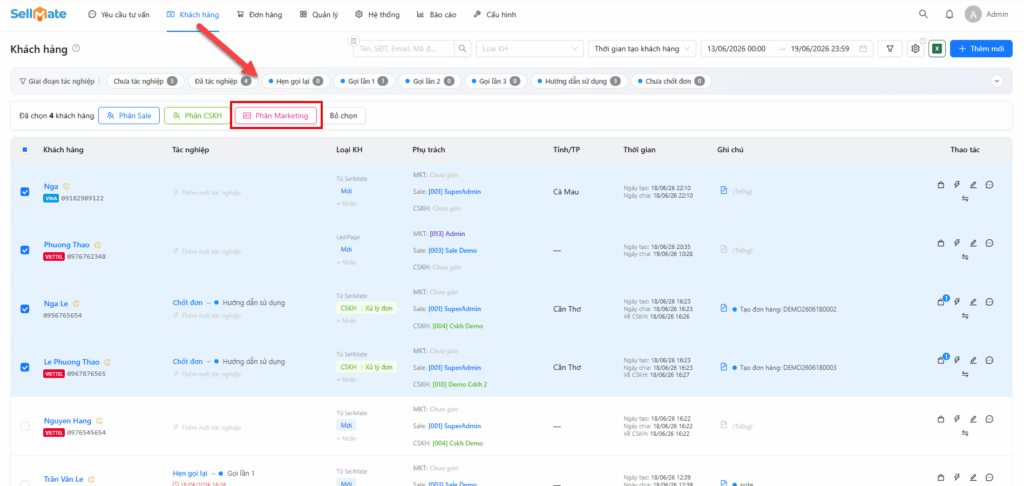Click the help icon next to Khách hàng title
This screenshot has height=486, width=1024.
[76, 48]
